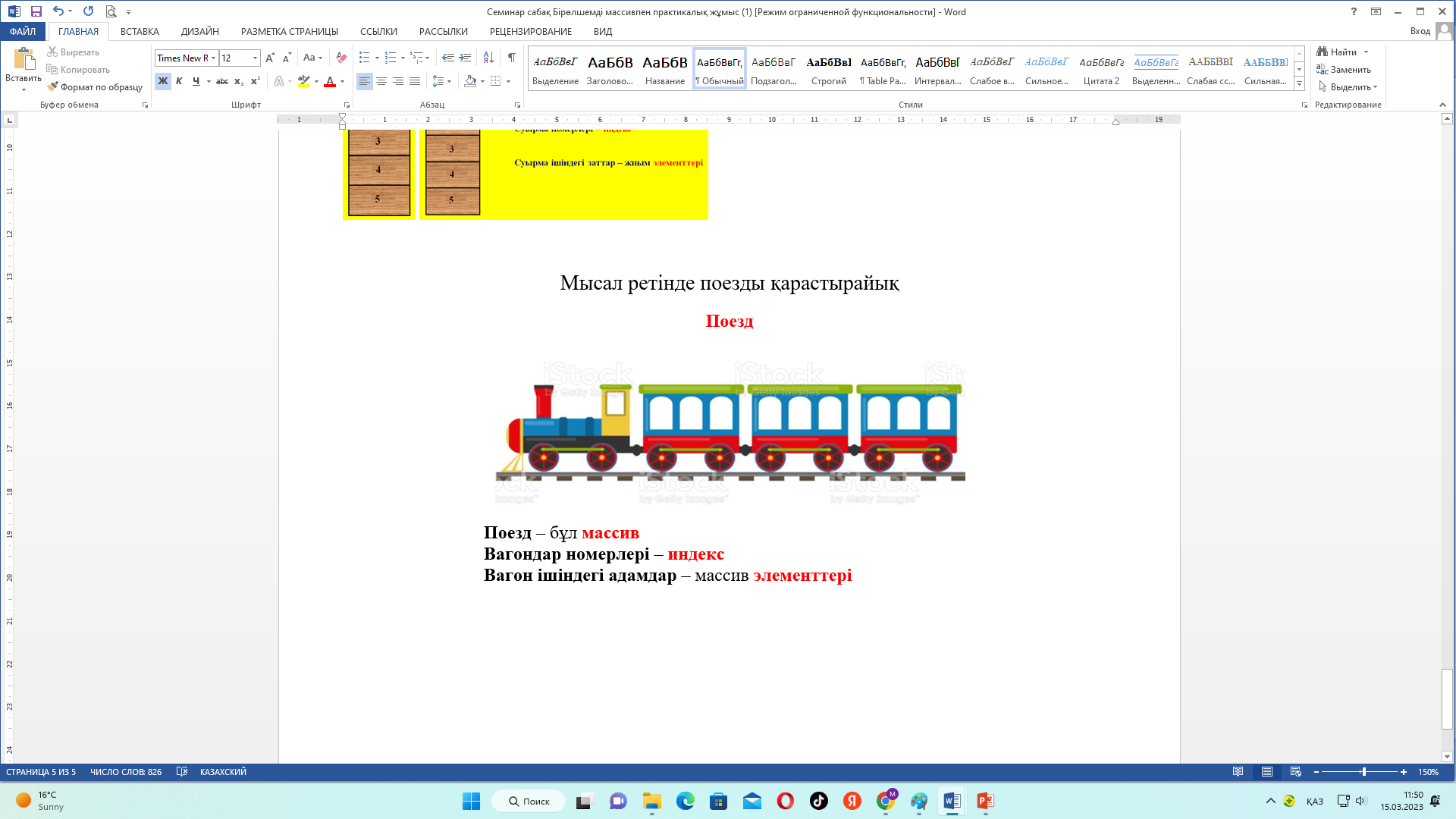Click the Заменить button

[x=1344, y=69]
